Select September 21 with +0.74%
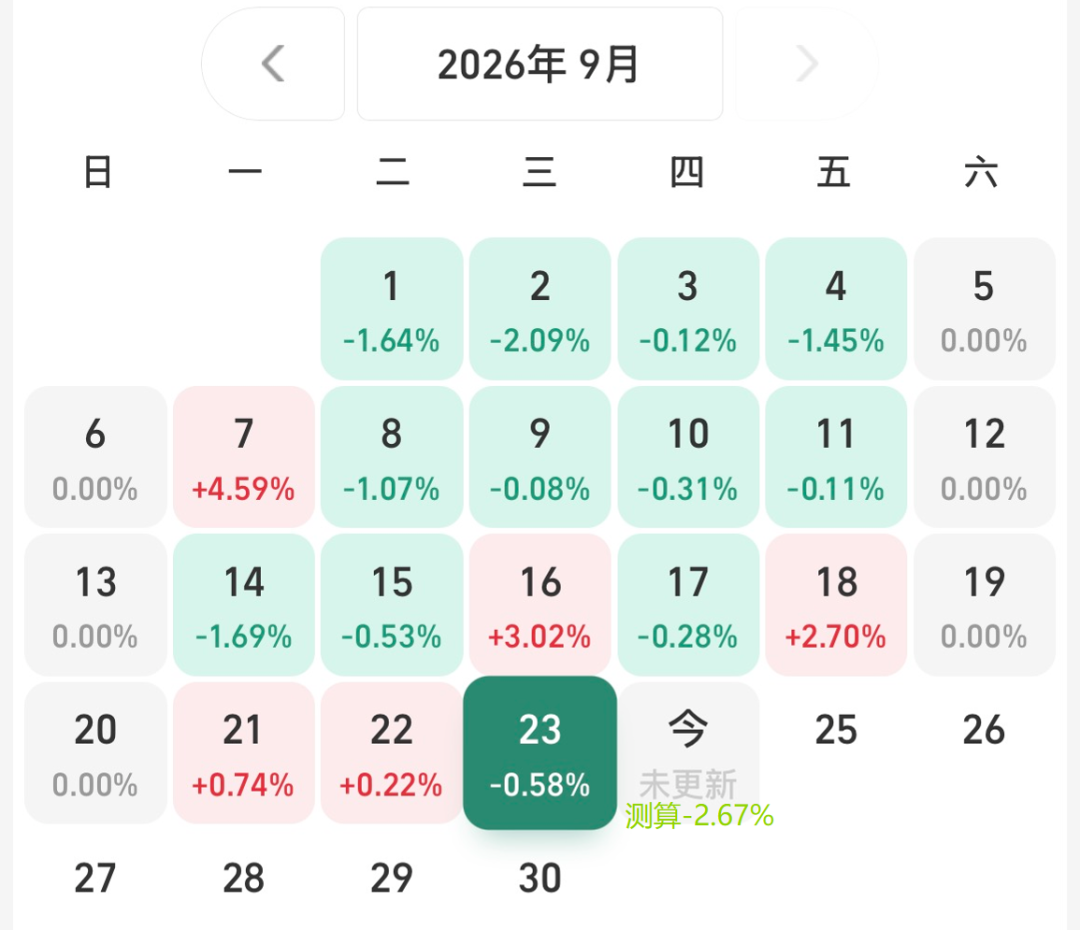Screen dimensions: 1080x930 [x=244, y=753]
